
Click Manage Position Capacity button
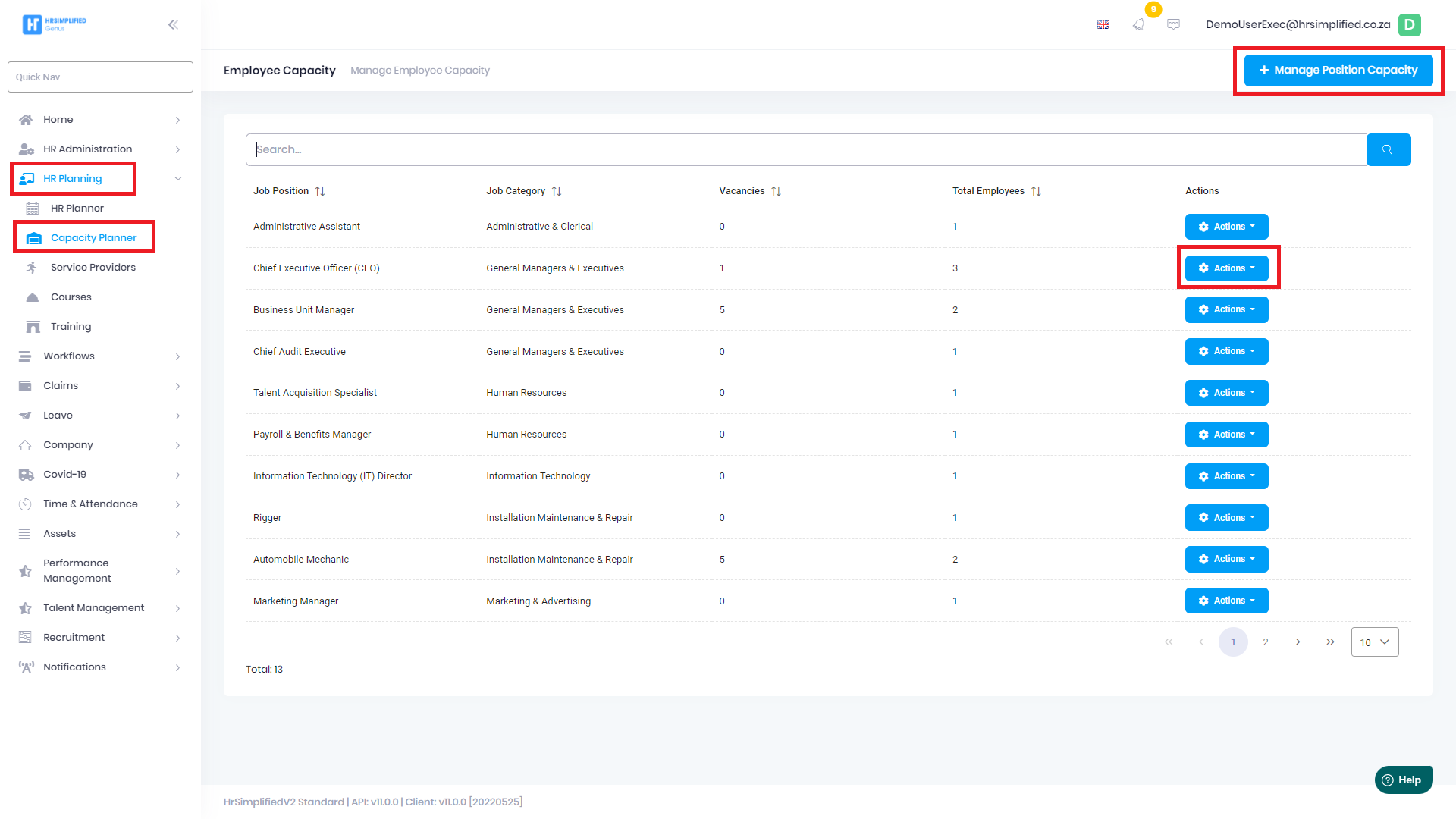pyautogui.click(x=1338, y=70)
